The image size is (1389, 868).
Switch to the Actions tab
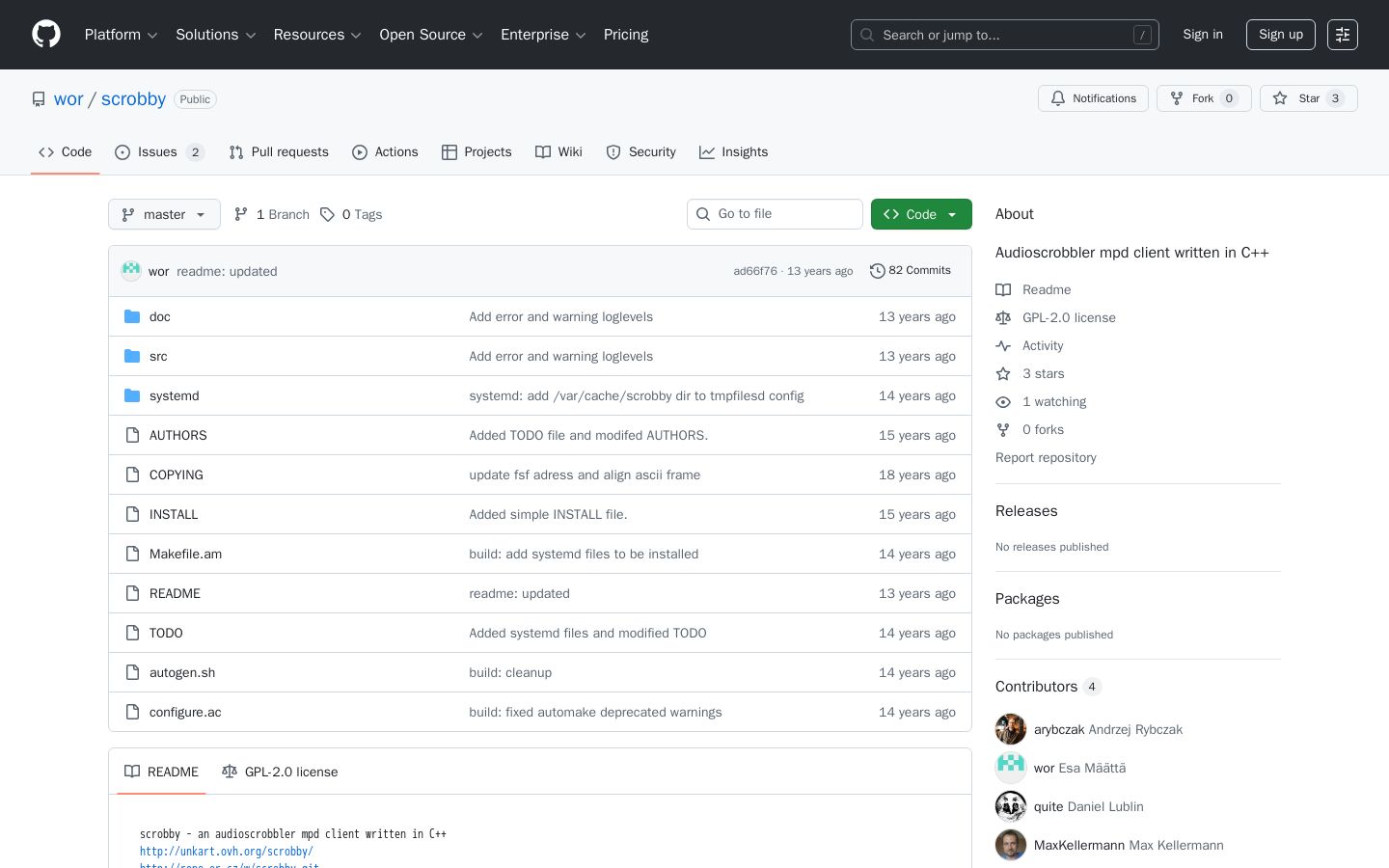[x=385, y=152]
